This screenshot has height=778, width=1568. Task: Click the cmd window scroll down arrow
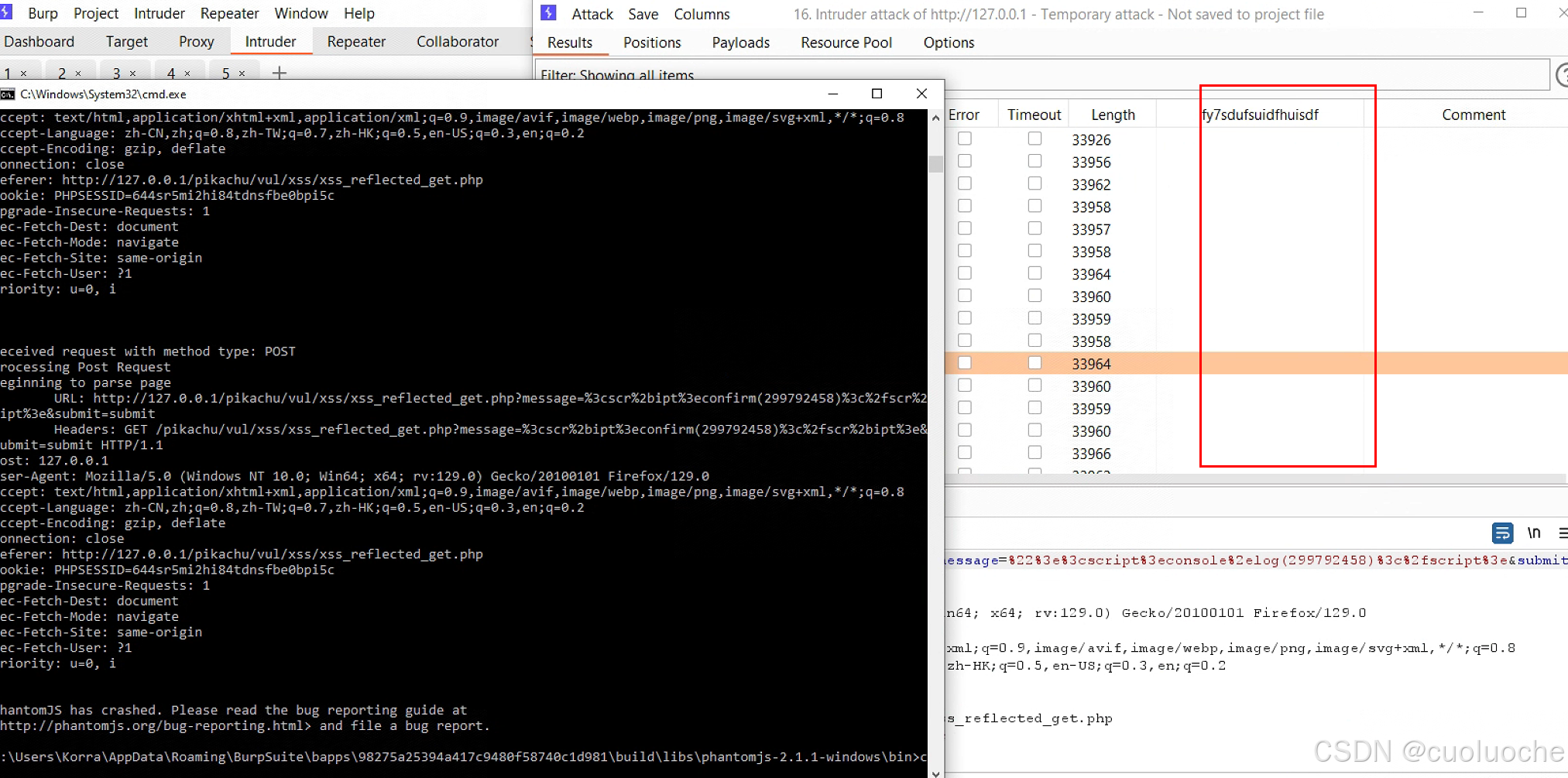[935, 773]
